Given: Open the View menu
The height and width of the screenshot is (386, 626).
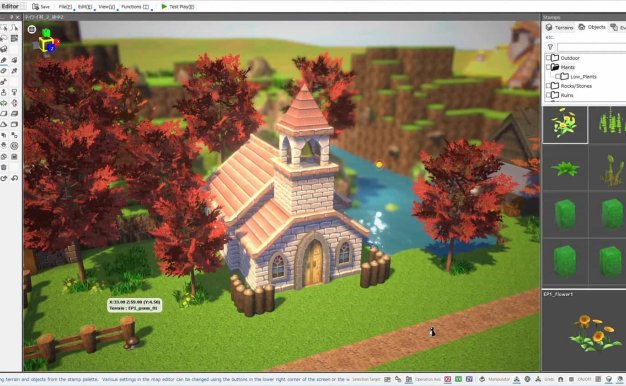Looking at the screenshot, I should click(106, 6).
